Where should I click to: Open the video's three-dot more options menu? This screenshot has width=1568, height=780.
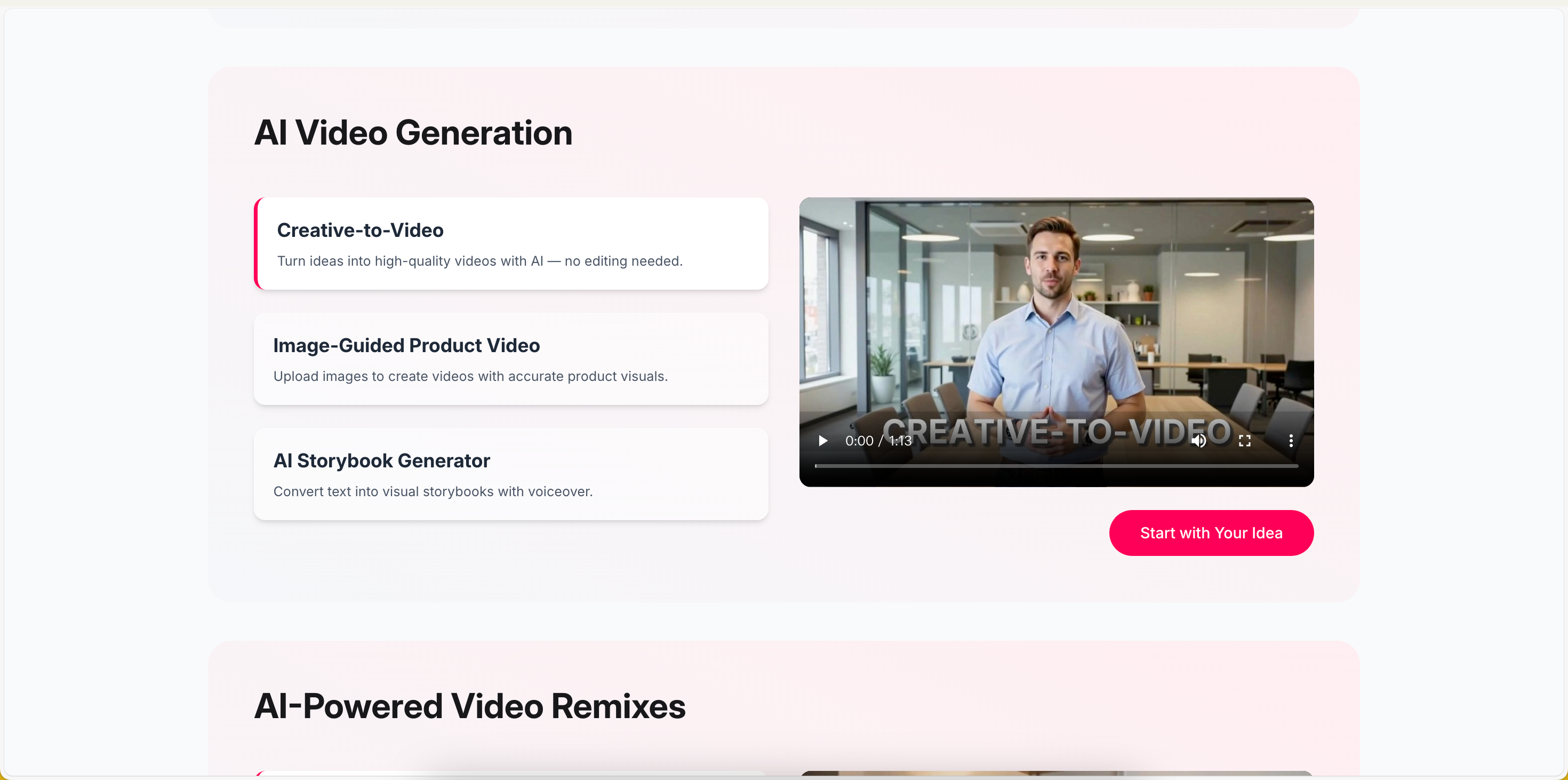click(x=1291, y=440)
